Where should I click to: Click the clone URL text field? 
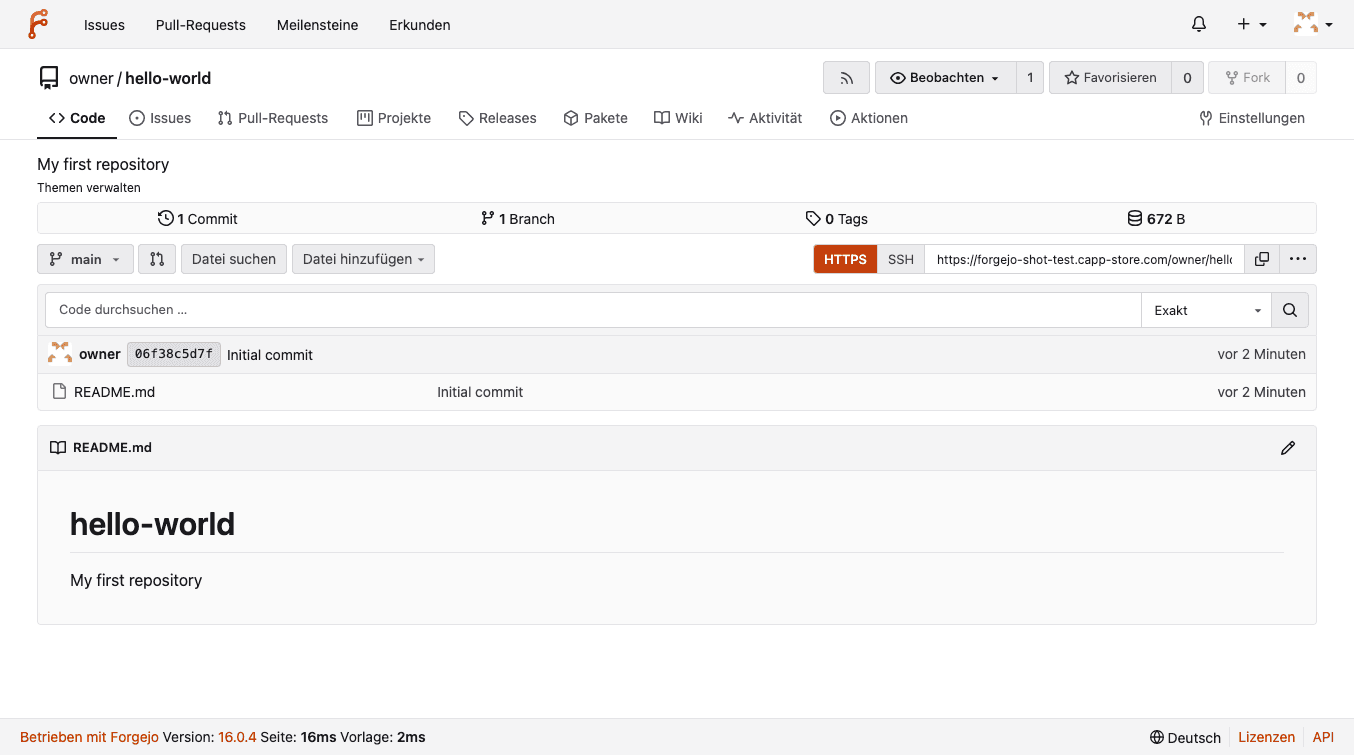click(1084, 259)
